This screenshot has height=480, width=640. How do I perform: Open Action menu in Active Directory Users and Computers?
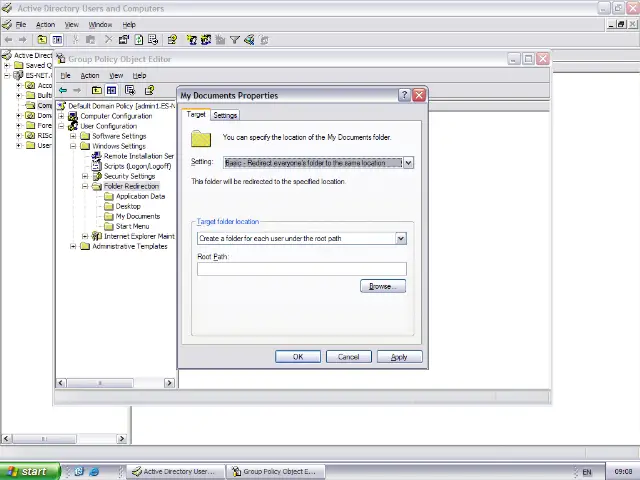click(x=45, y=24)
